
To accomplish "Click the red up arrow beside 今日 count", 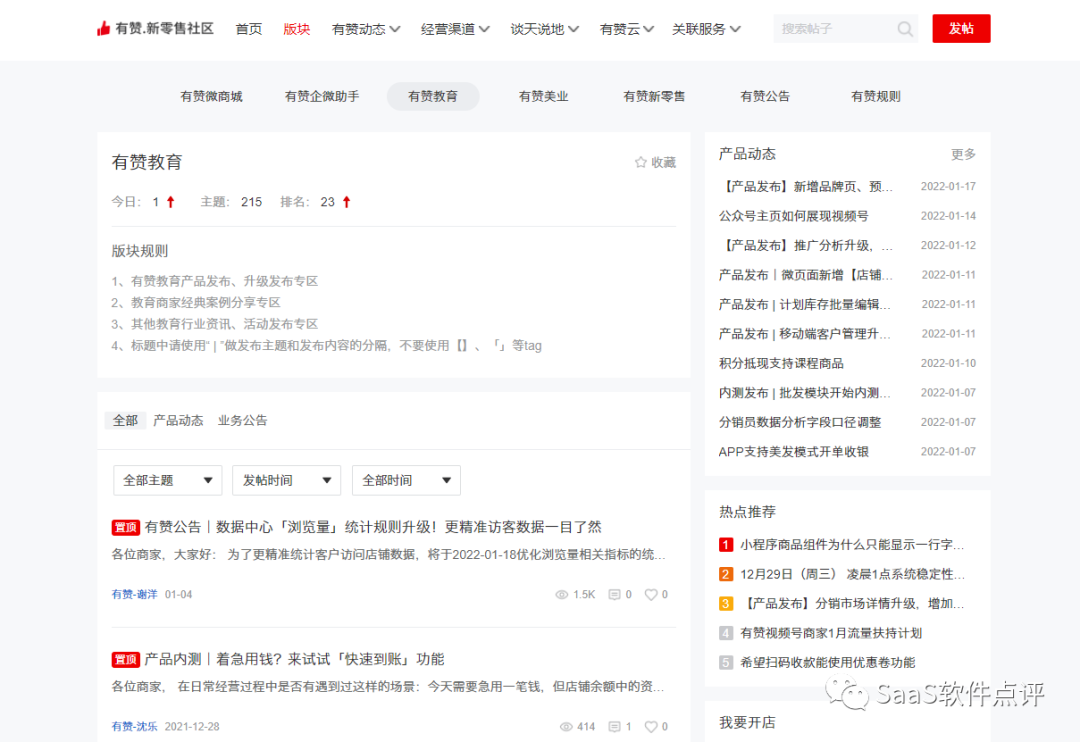I will [171, 202].
